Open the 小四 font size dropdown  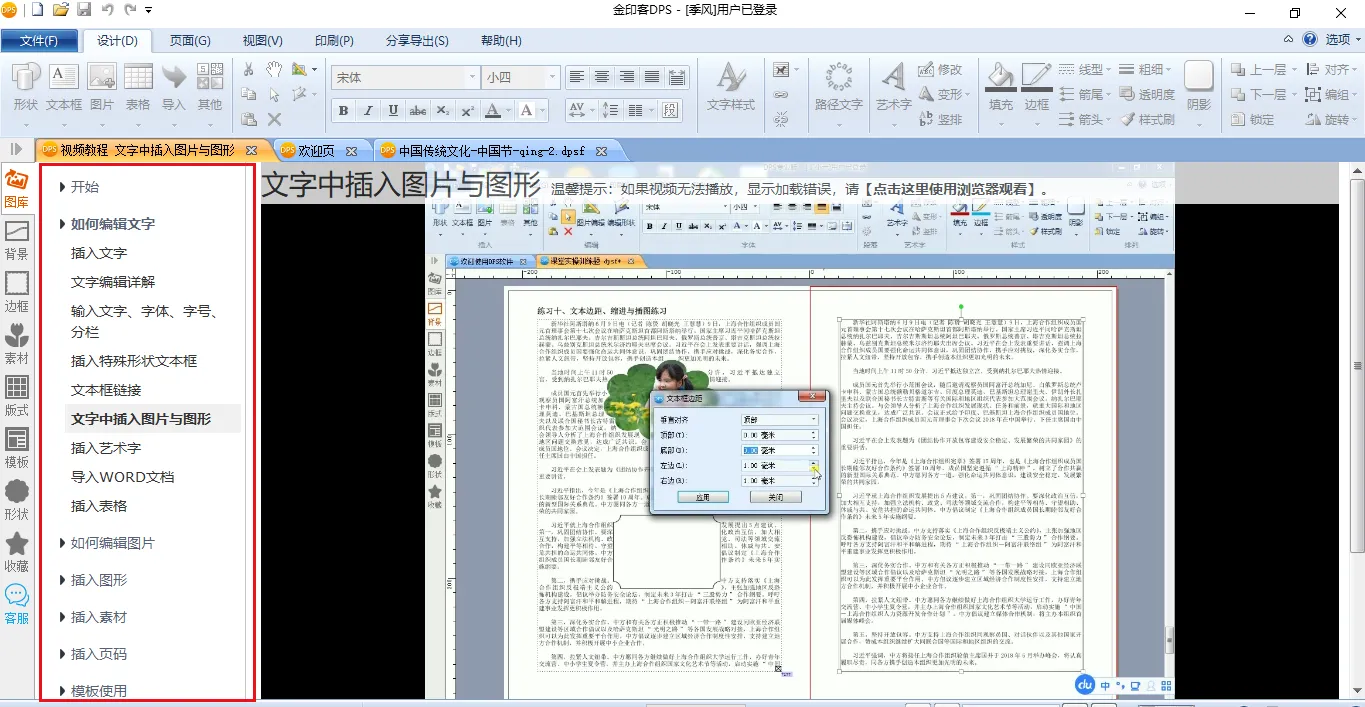[x=550, y=77]
